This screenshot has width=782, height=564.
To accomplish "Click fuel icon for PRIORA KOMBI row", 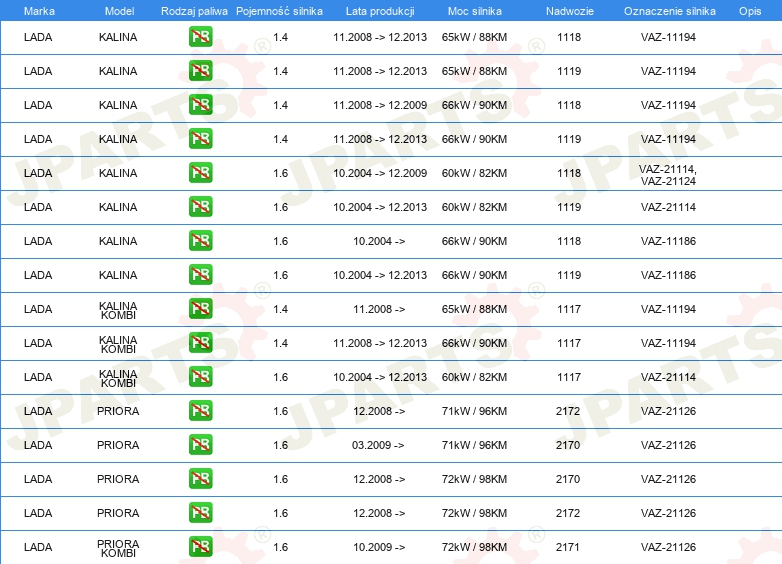I will (200, 547).
